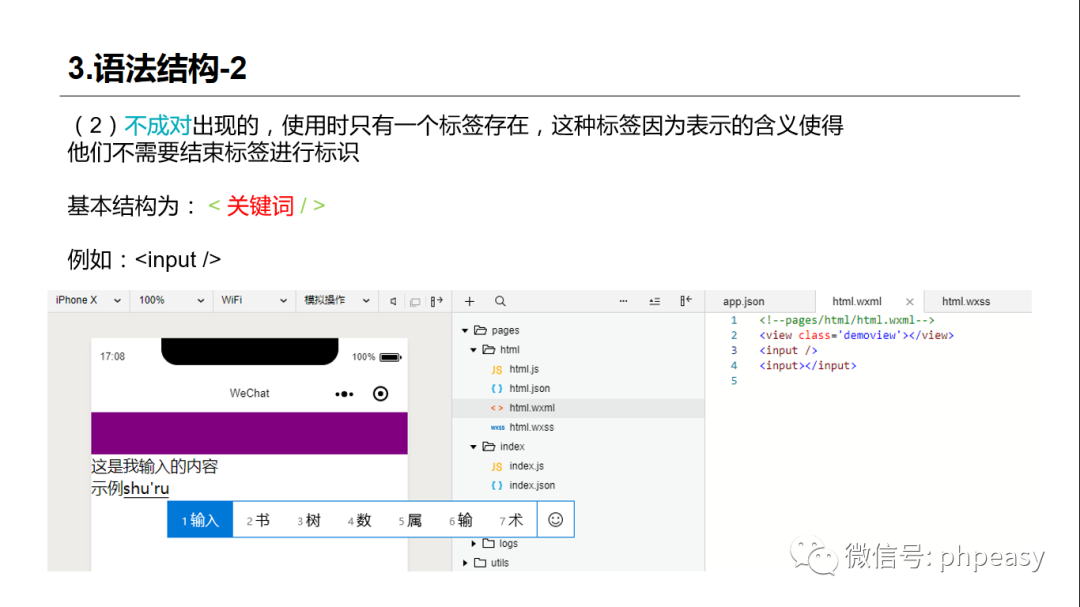Click the outline sort icon above the editor

[x=655, y=300]
